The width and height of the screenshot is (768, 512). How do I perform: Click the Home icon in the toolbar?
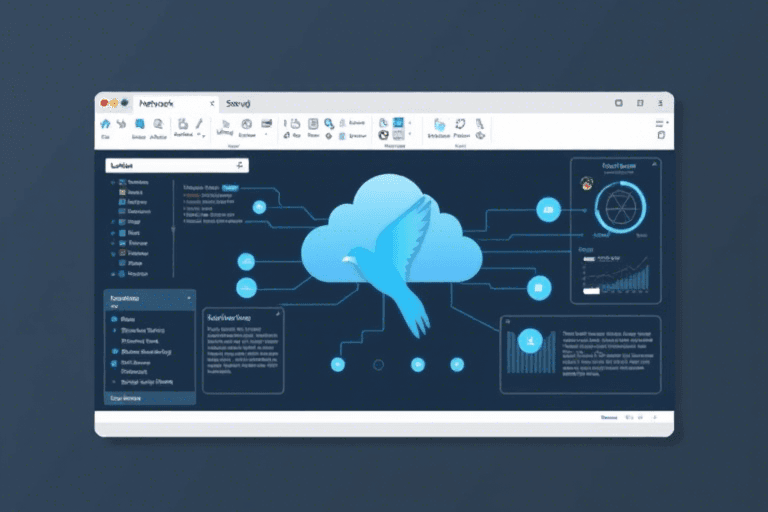104,125
